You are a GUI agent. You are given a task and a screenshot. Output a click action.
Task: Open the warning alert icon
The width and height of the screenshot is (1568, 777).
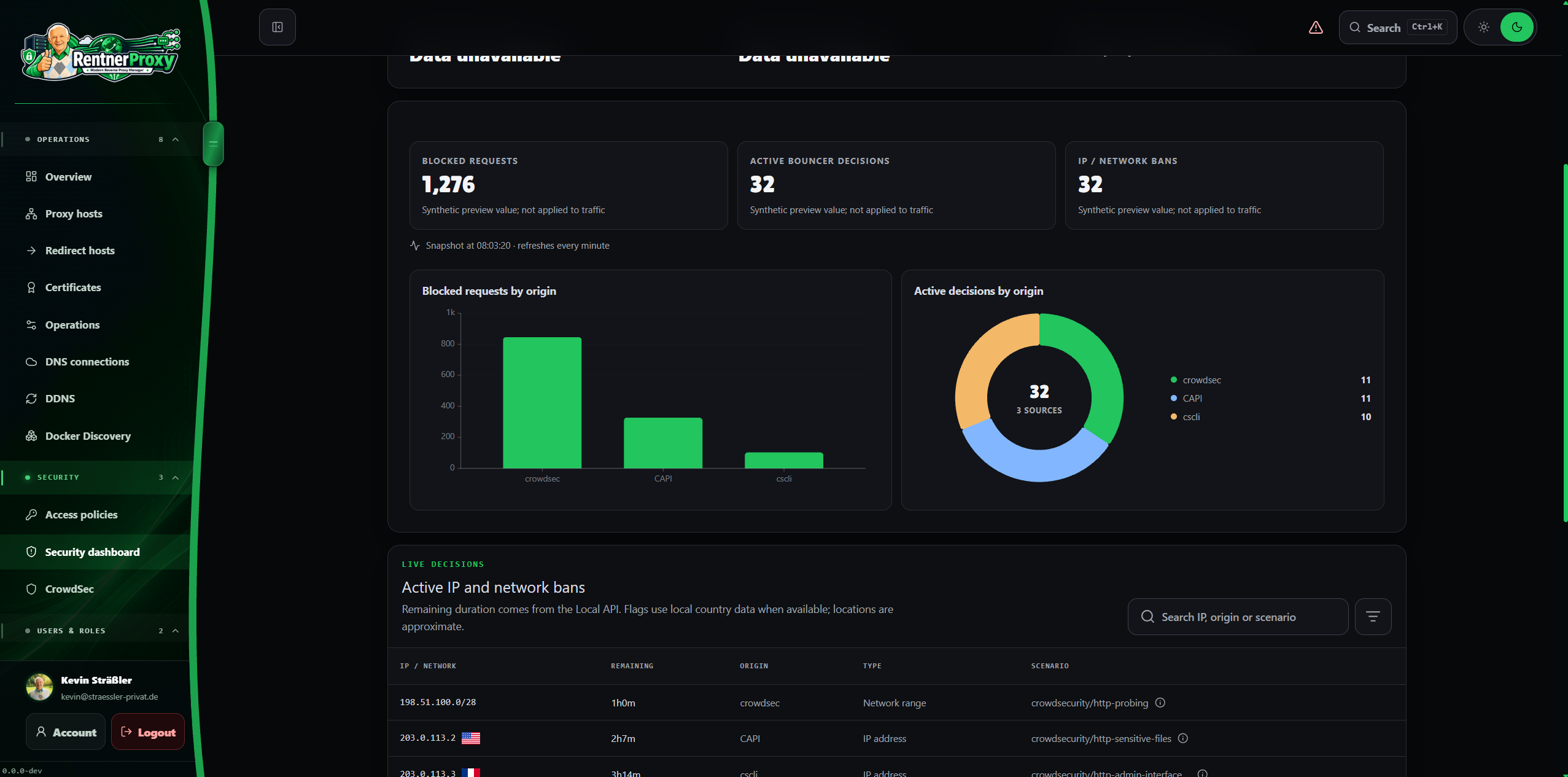[x=1316, y=28]
